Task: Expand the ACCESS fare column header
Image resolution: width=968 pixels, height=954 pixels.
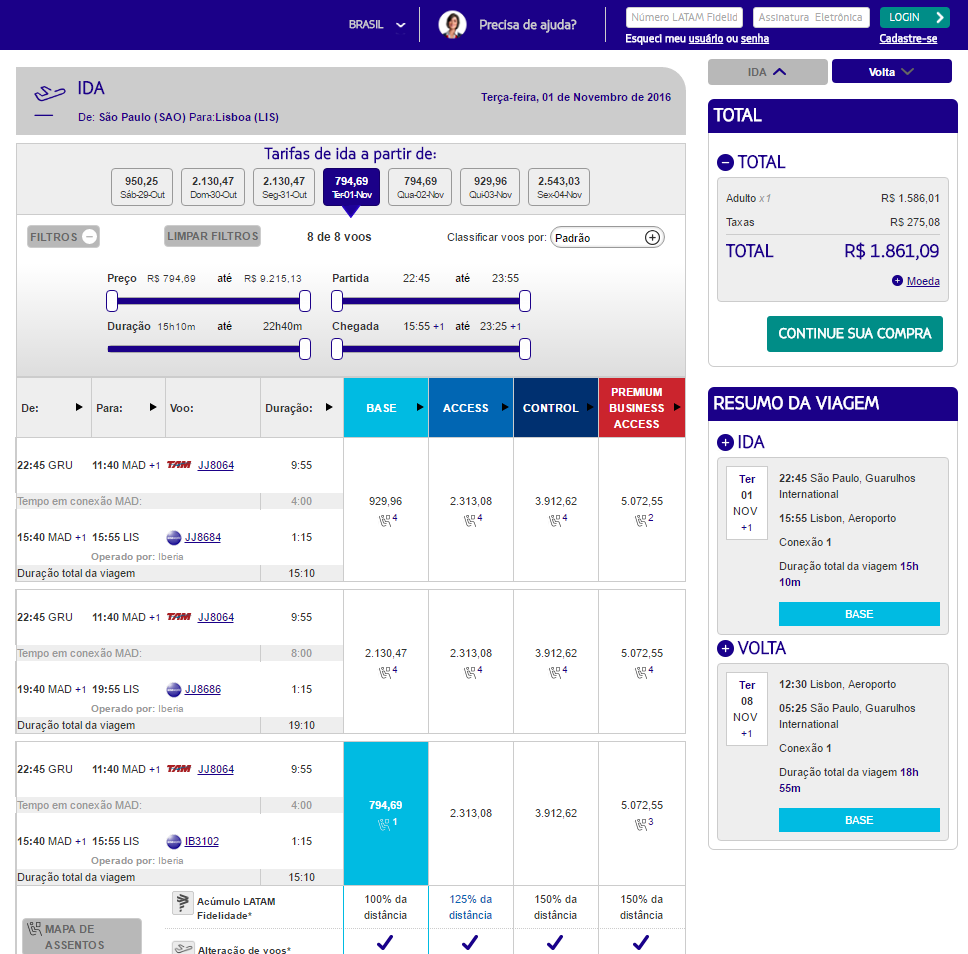Action: pos(471,408)
